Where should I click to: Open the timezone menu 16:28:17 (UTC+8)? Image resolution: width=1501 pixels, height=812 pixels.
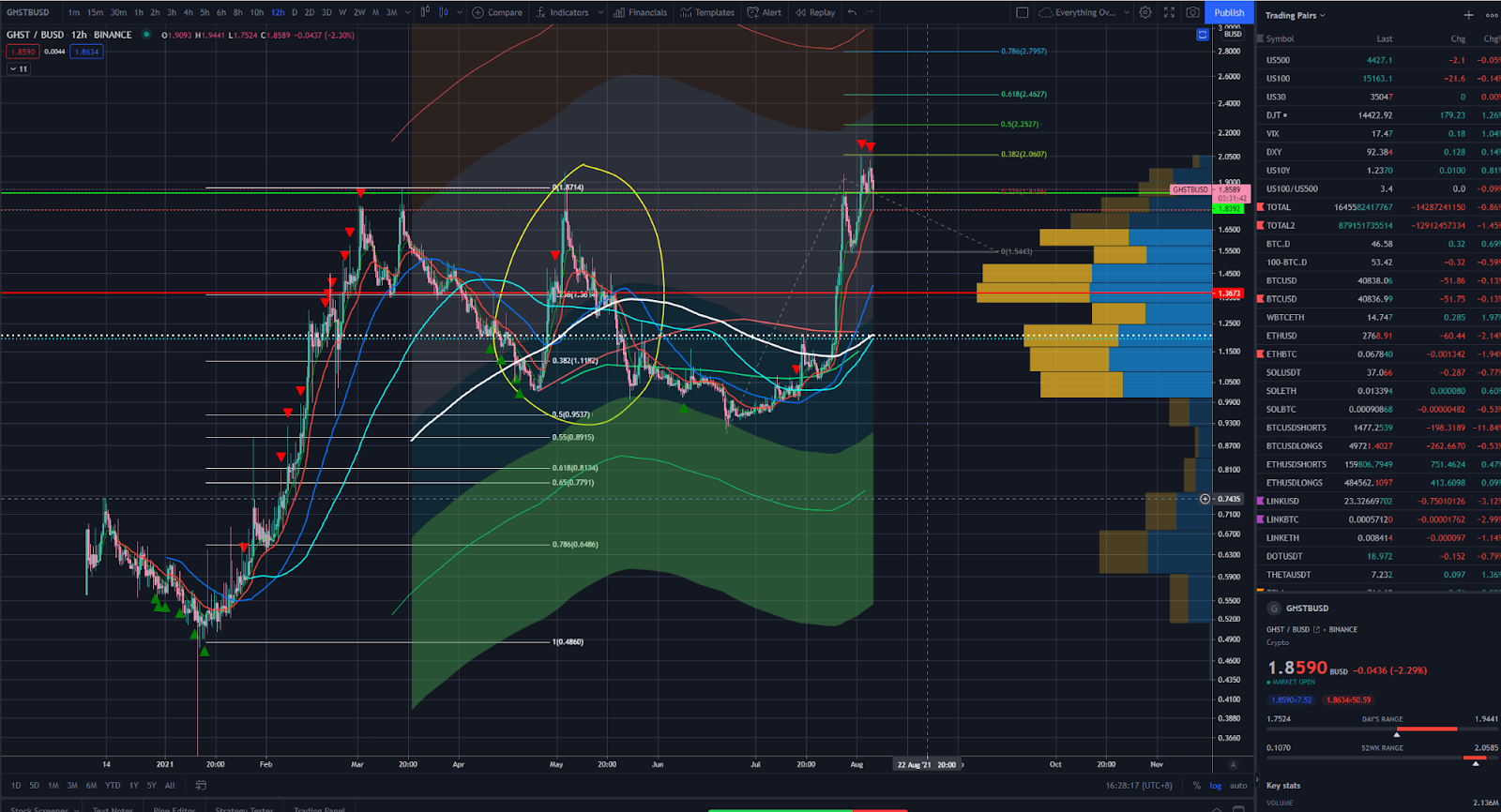1138,786
